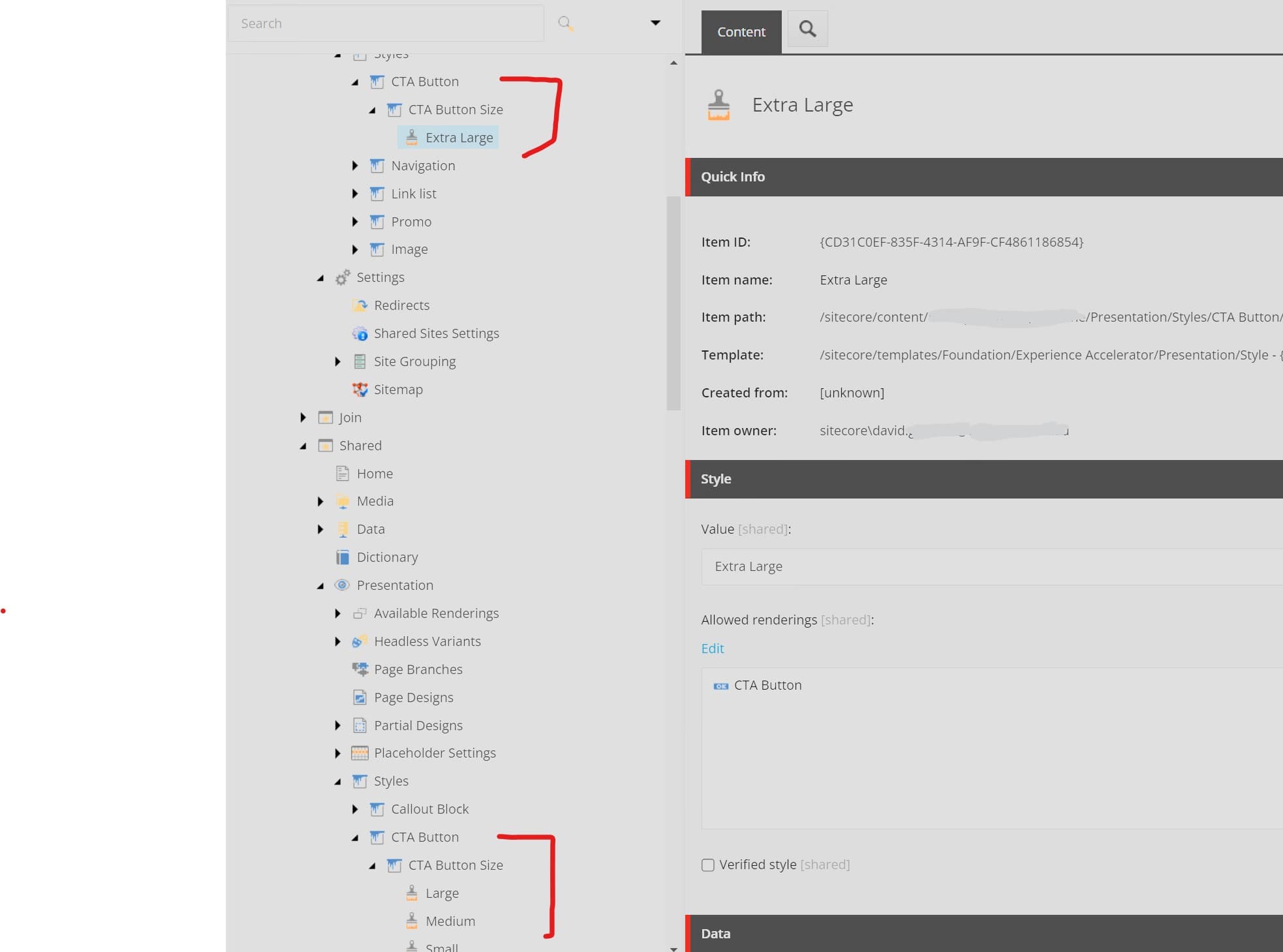Image resolution: width=1283 pixels, height=952 pixels.
Task: Enable the Verified style checkbox
Action: point(708,865)
